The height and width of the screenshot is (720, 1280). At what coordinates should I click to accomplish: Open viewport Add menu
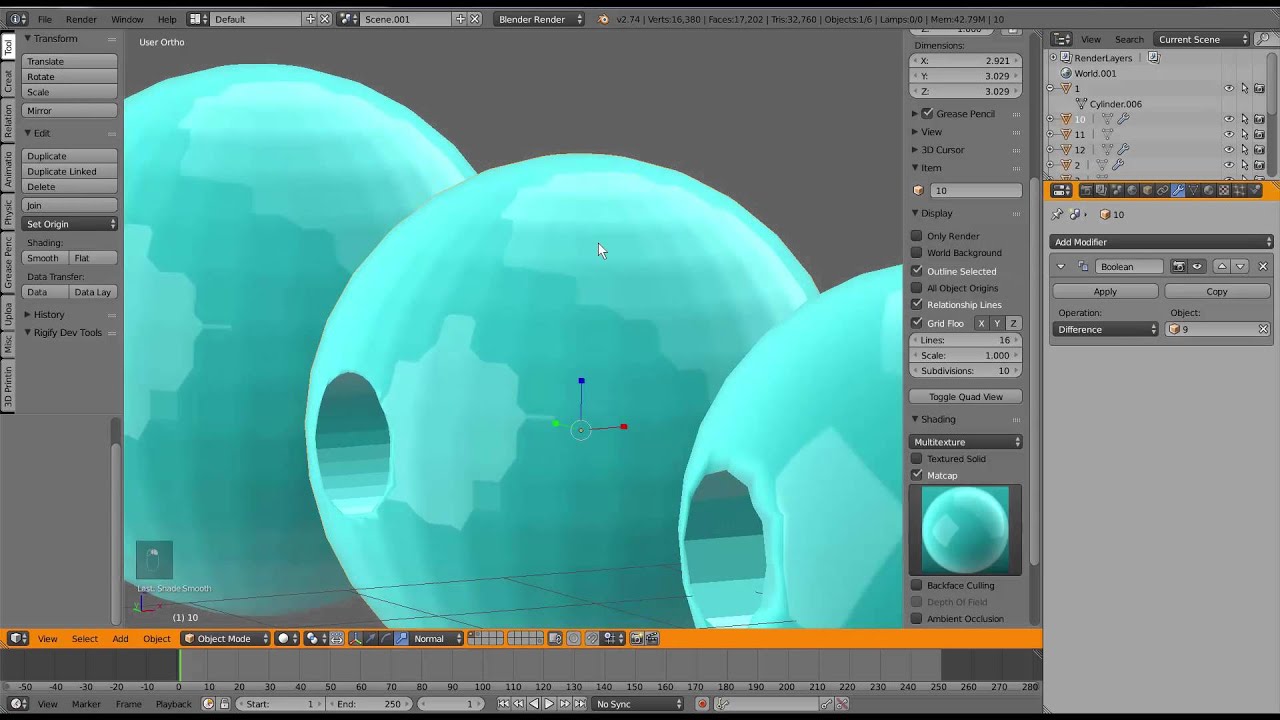click(x=120, y=638)
